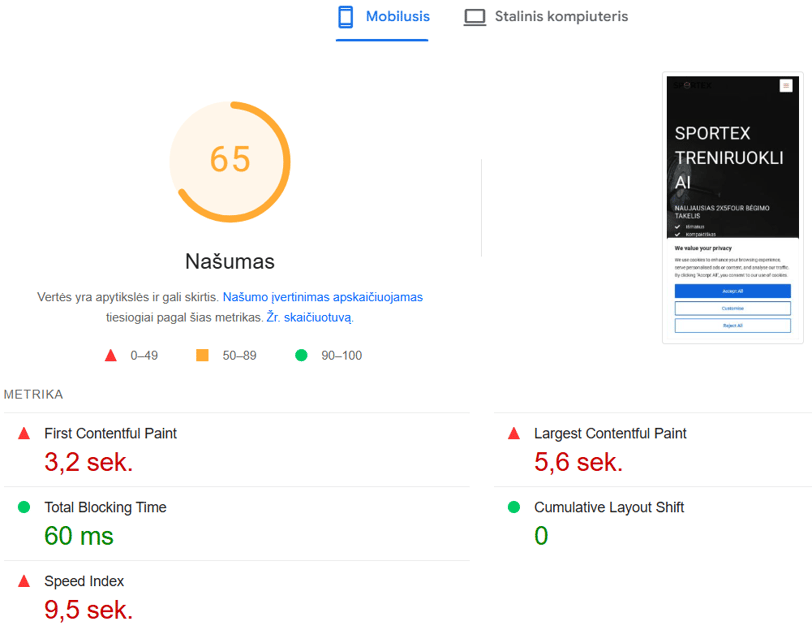The image size is (812, 630).
Task: Click the green circle beside Cumulative Layout Shift
Action: pos(514,507)
